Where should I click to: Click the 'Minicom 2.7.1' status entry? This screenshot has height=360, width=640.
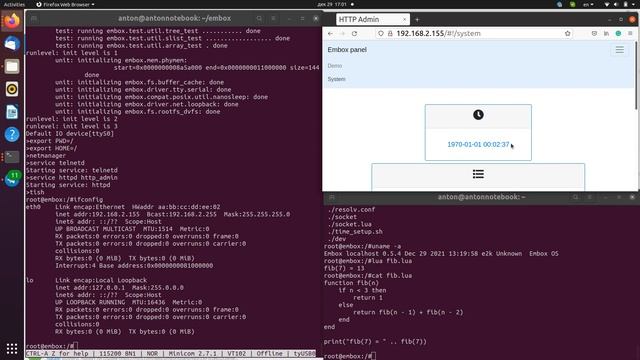tap(192, 353)
